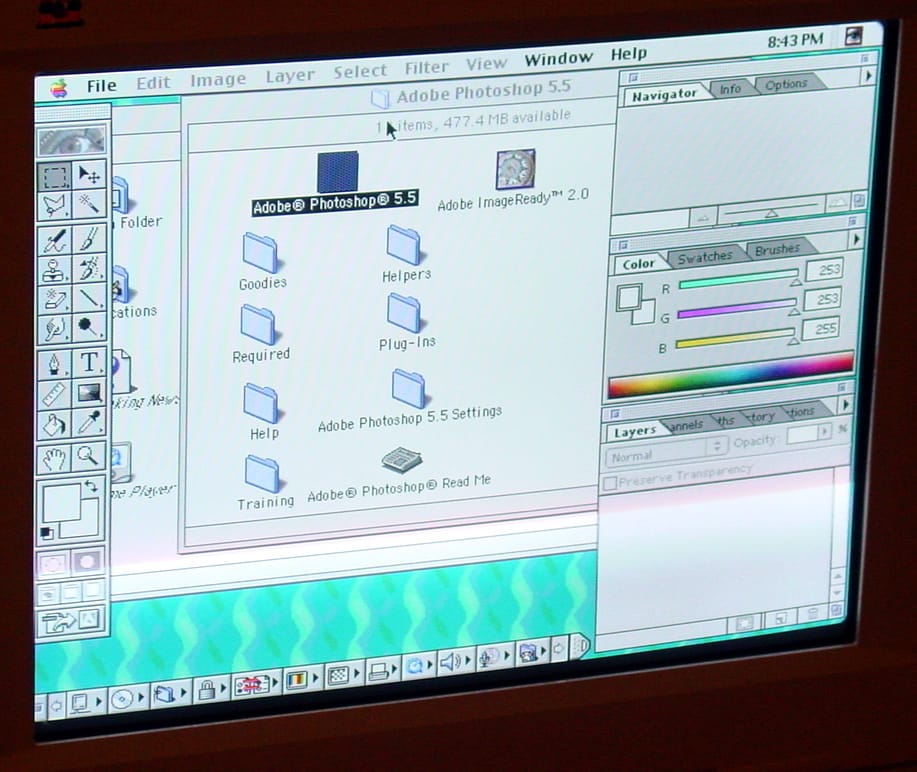
Task: Open the Window menu
Action: [x=559, y=58]
